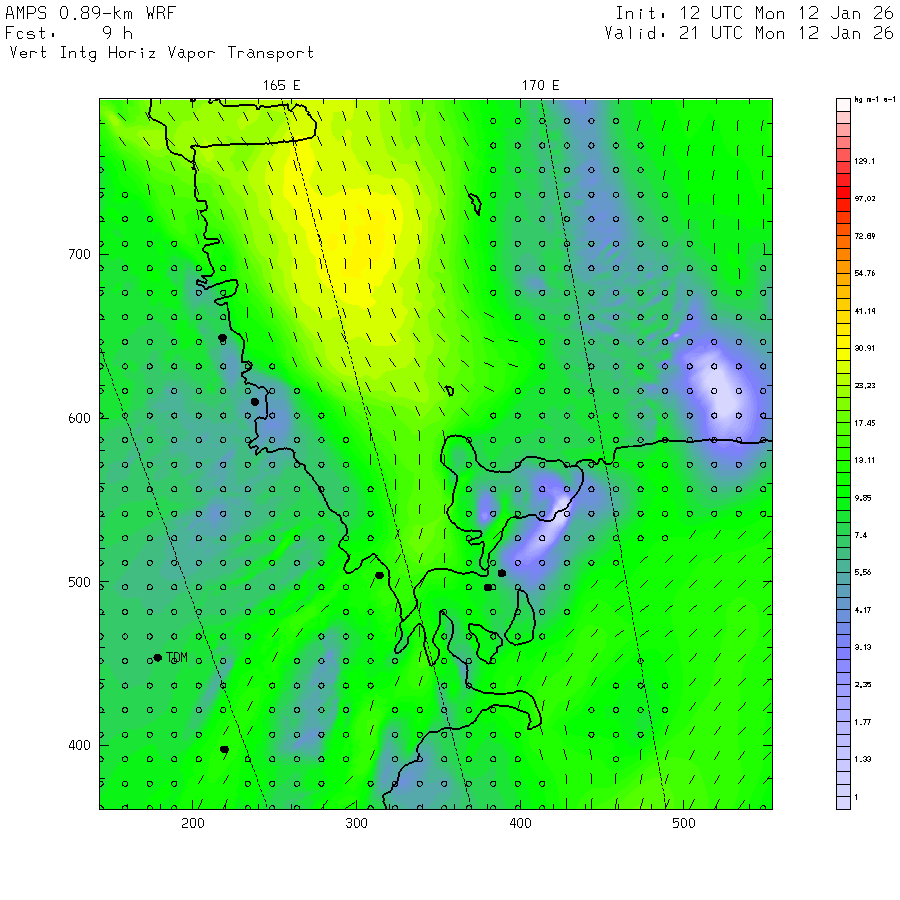Viewport: 900px width, 900px height.
Task: Click the Fcst 9 h forecast hour text
Action: [70, 33]
